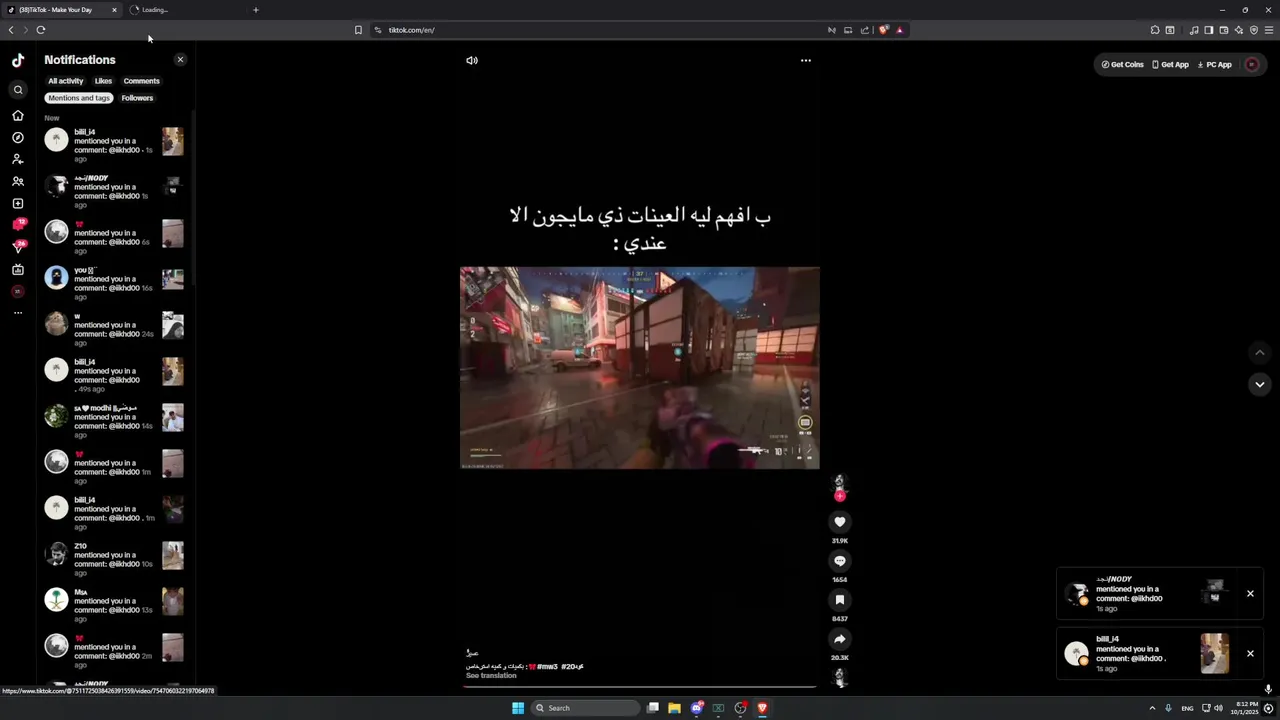Select the All activity filter

66,81
